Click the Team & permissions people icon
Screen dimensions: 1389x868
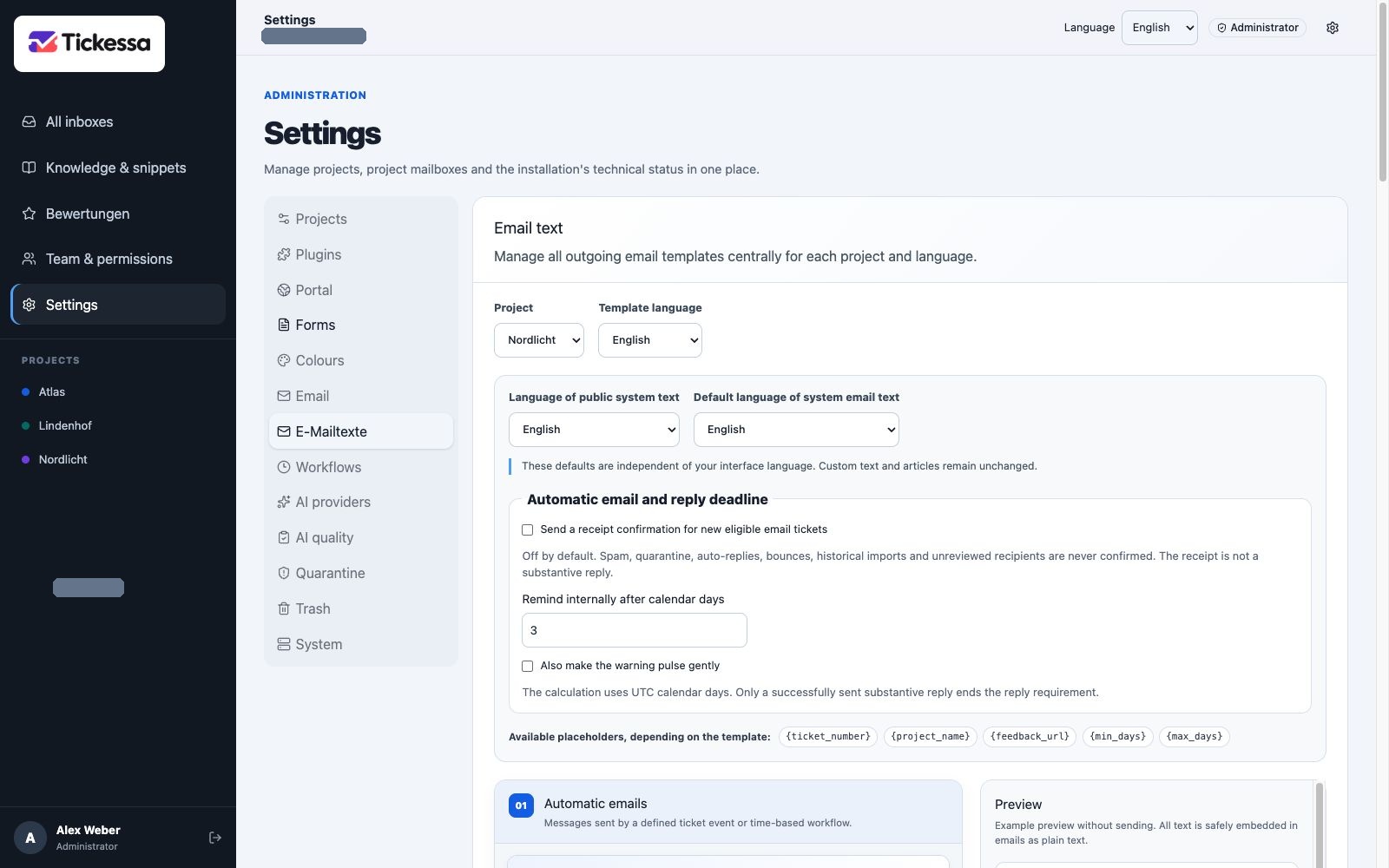(x=29, y=259)
